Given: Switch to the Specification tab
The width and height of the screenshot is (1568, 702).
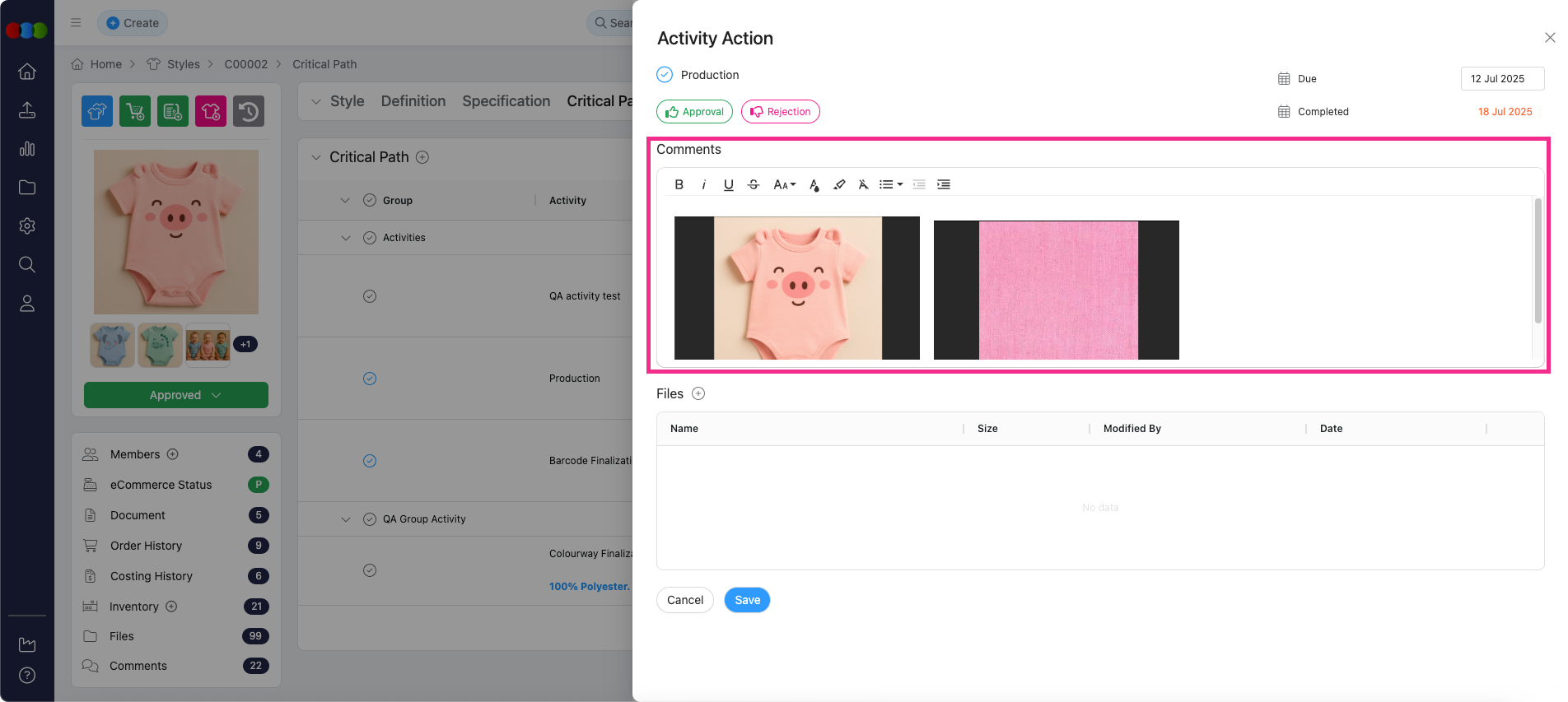Looking at the screenshot, I should (506, 101).
